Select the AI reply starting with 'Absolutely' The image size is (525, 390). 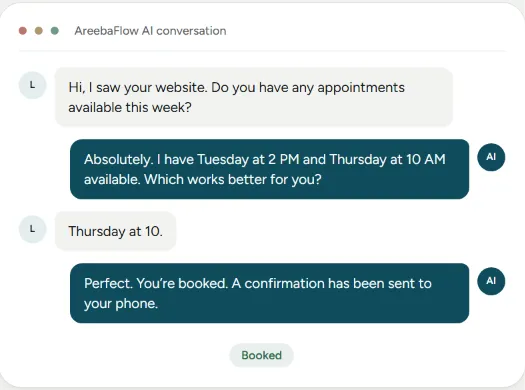(270, 169)
